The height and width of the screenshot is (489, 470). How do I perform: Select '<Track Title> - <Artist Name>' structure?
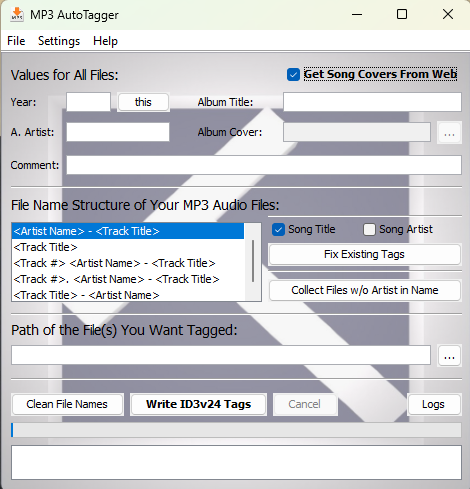[128, 295]
